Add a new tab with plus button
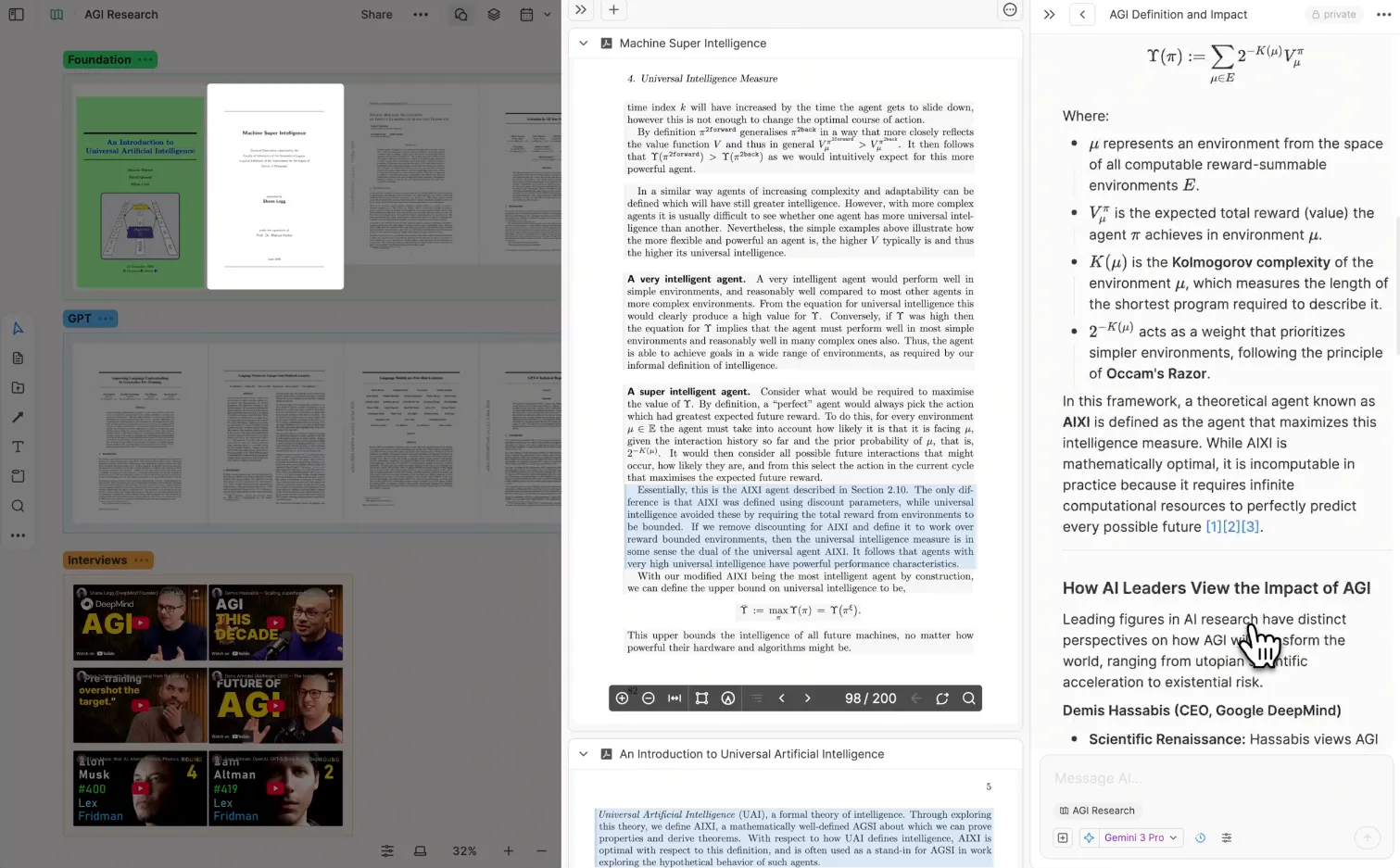1400x868 pixels. (613, 10)
